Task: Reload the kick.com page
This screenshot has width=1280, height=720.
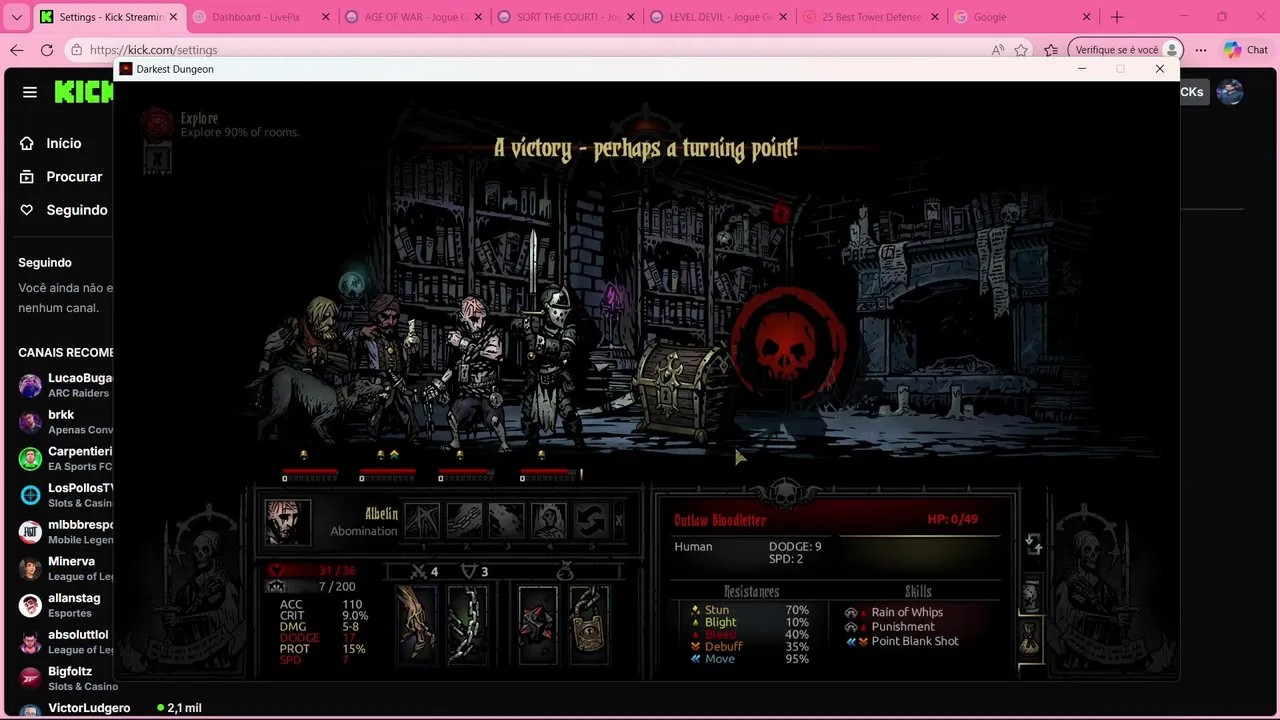Action: (x=47, y=50)
